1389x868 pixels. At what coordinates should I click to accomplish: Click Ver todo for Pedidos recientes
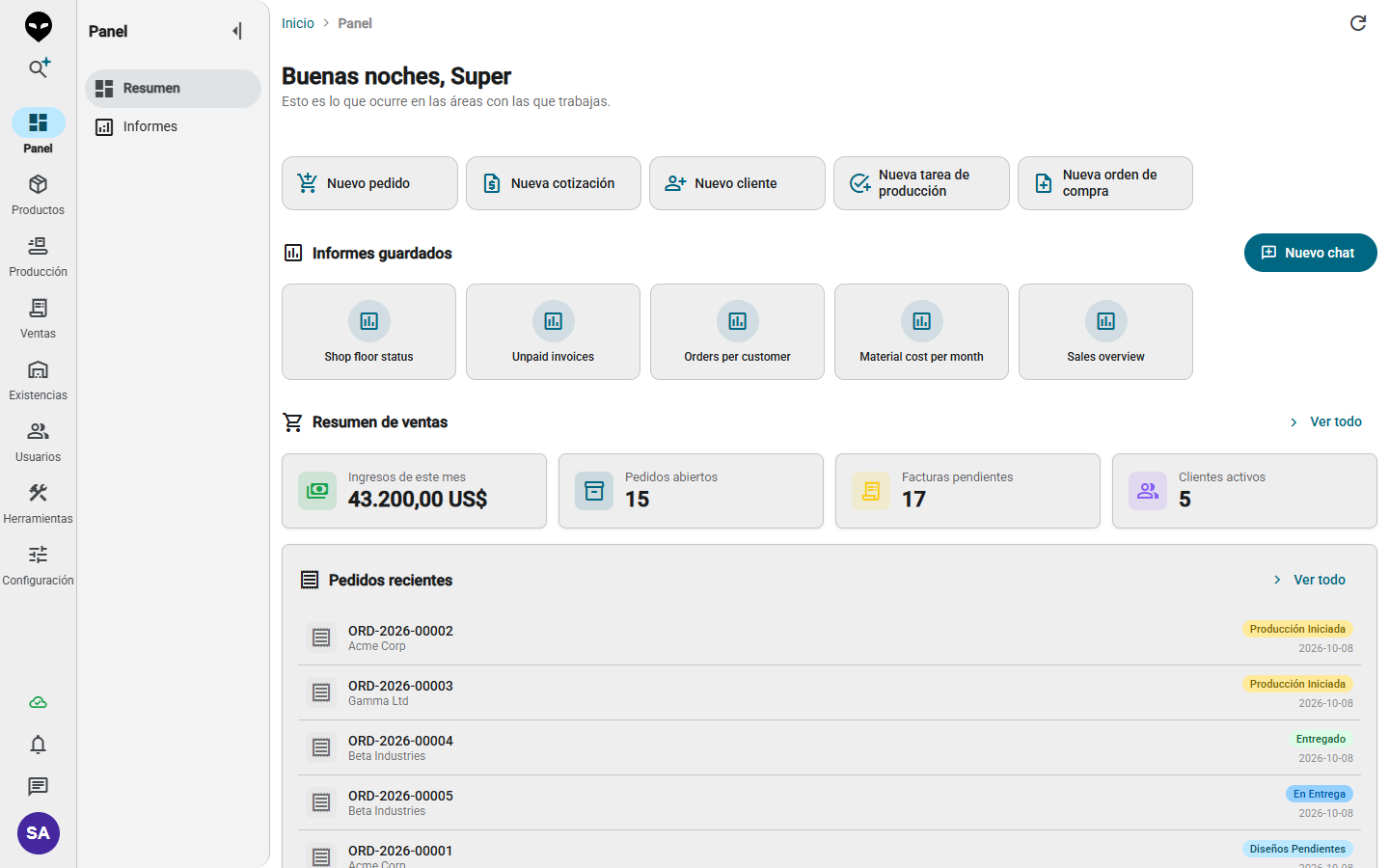pyautogui.click(x=1309, y=580)
